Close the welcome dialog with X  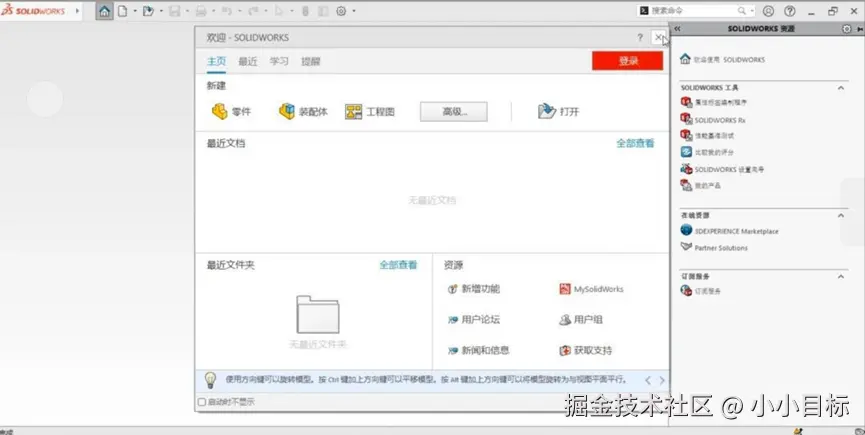pyautogui.click(x=658, y=37)
